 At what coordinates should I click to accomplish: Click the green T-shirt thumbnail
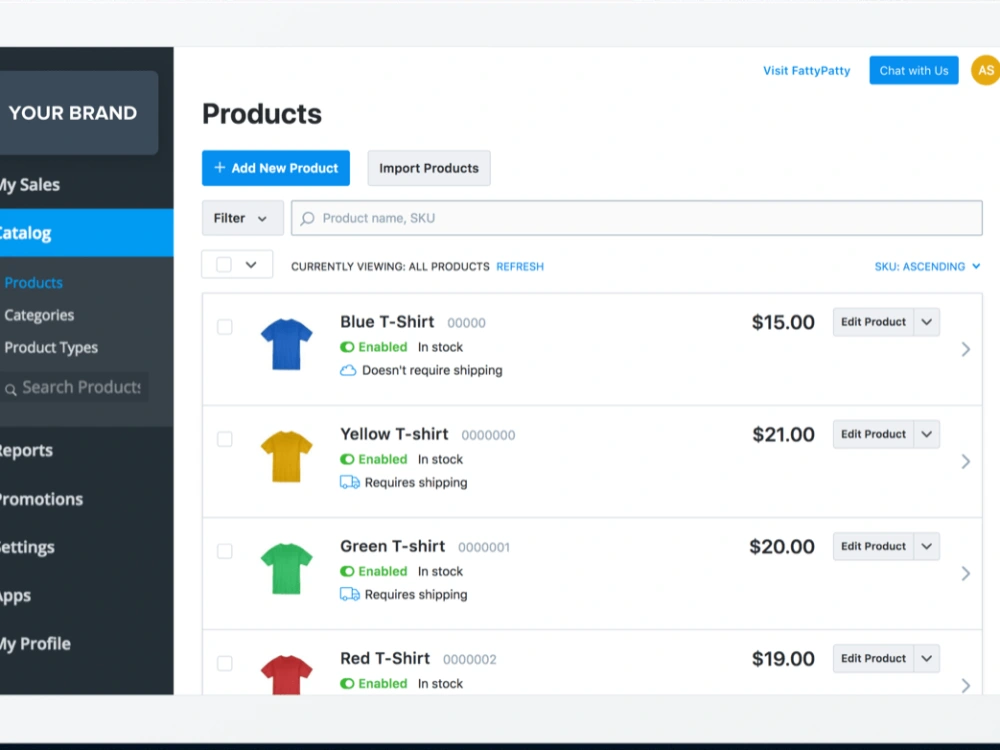(x=286, y=569)
